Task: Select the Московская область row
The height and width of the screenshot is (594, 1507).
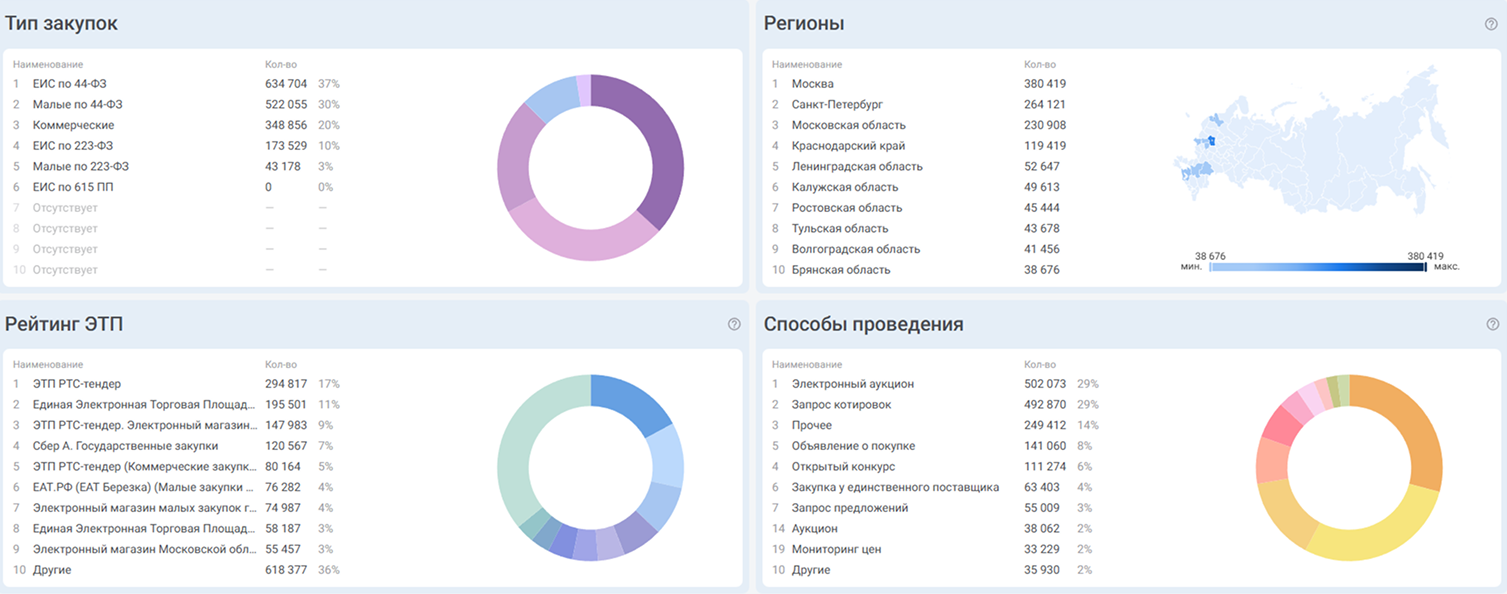Action: [920, 125]
